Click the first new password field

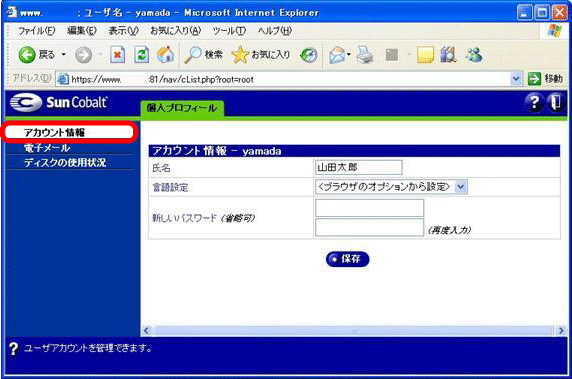tap(369, 208)
